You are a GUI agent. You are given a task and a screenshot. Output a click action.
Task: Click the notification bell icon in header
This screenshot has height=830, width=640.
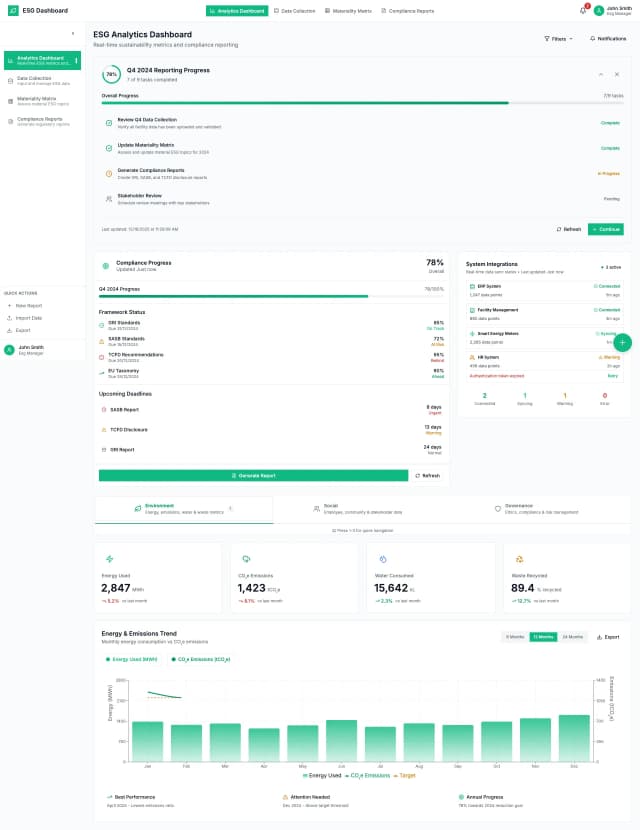coord(583,10)
